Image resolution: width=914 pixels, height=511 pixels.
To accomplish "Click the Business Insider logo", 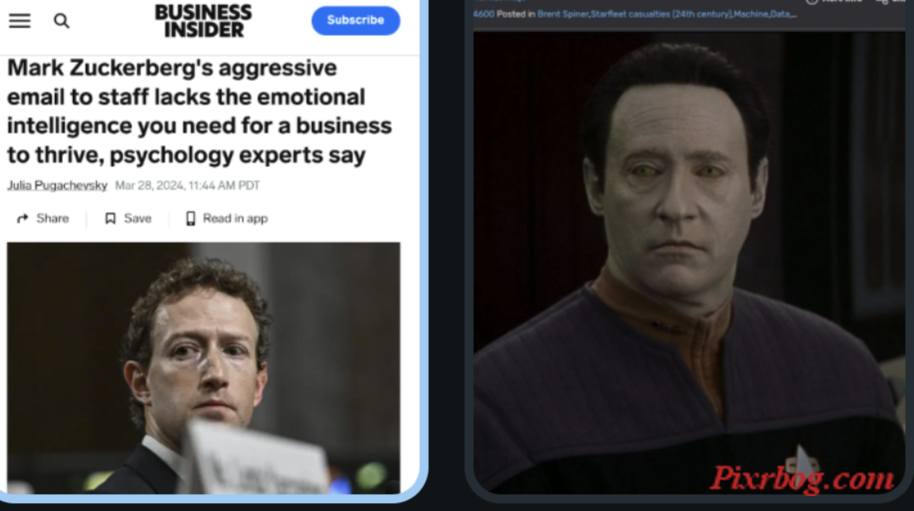I will (203, 21).
